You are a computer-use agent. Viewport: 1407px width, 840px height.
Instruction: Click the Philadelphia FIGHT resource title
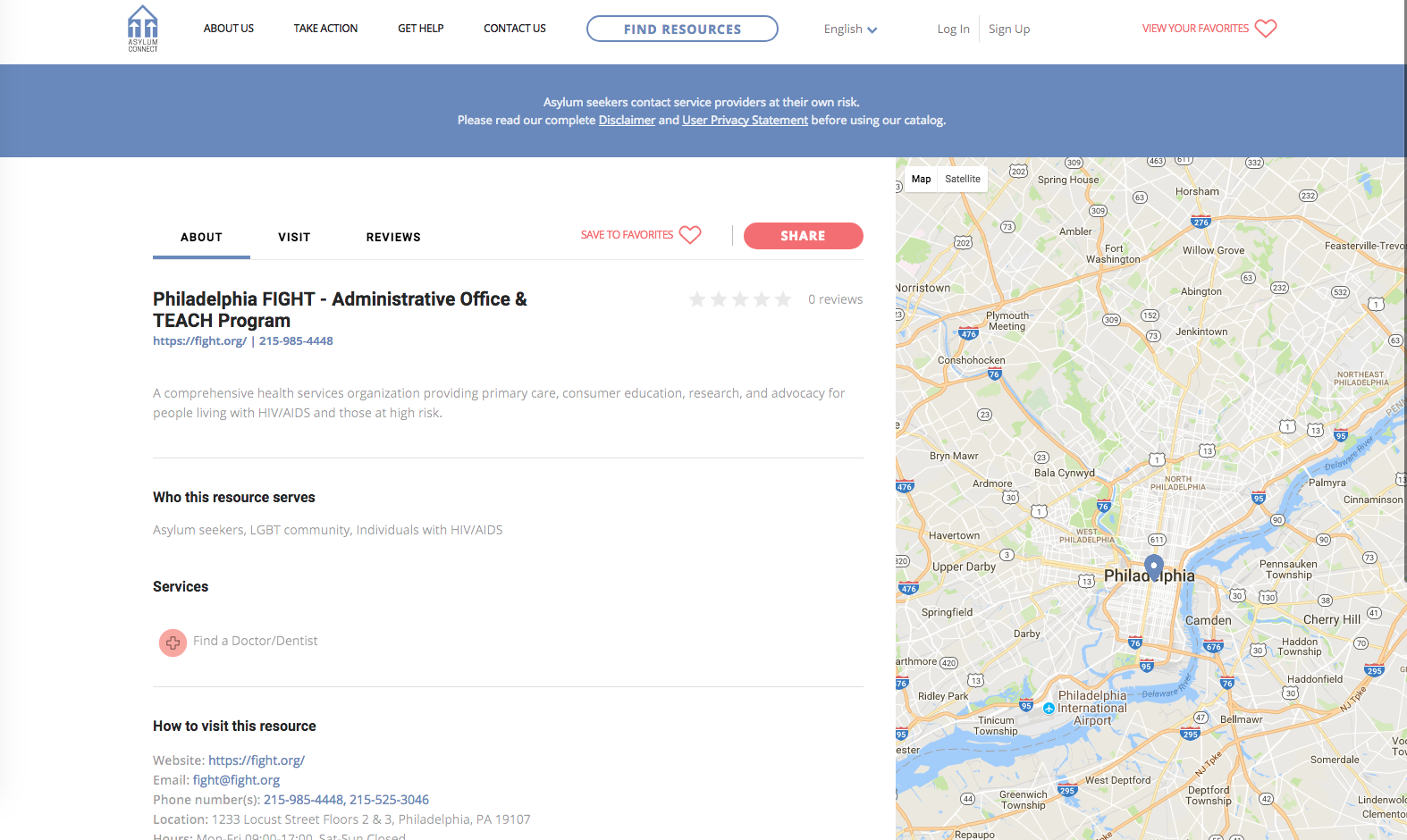tap(340, 309)
